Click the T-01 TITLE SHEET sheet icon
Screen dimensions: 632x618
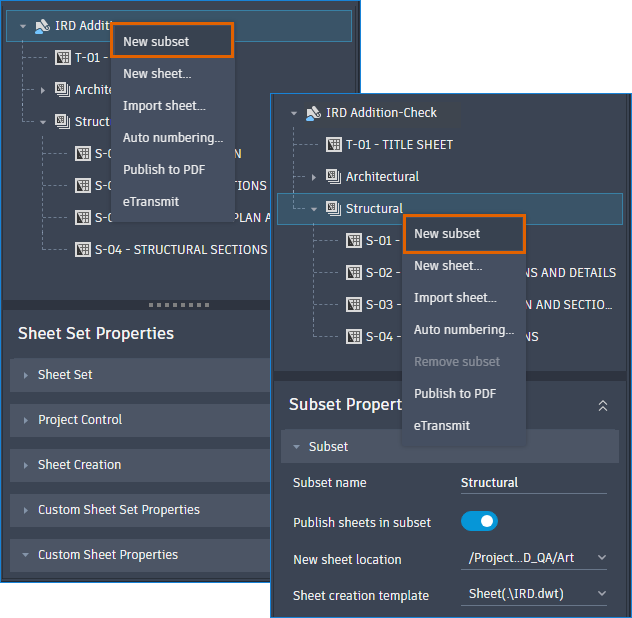[334, 144]
